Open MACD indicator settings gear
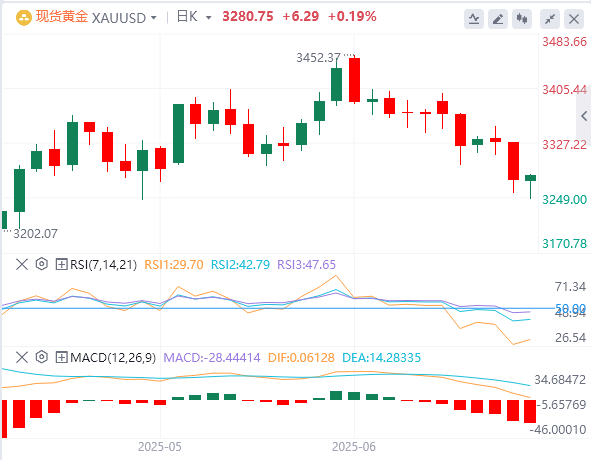 point(42,357)
